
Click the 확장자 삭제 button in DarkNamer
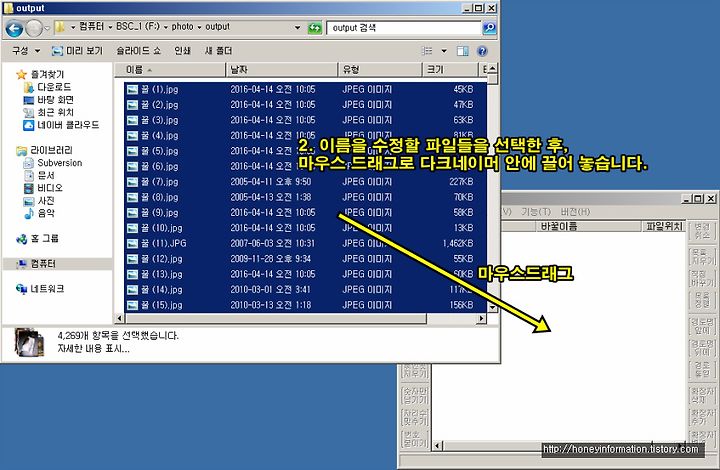(x=702, y=395)
